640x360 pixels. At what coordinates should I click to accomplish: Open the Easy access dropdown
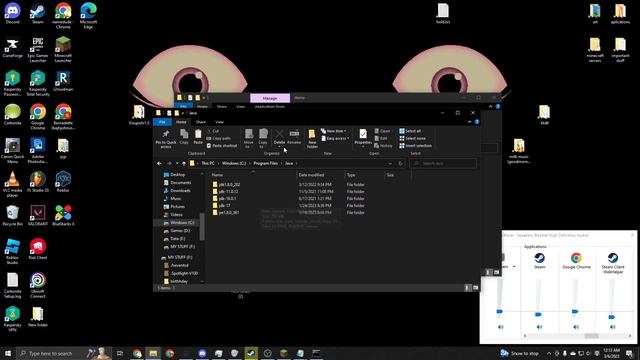(x=336, y=138)
